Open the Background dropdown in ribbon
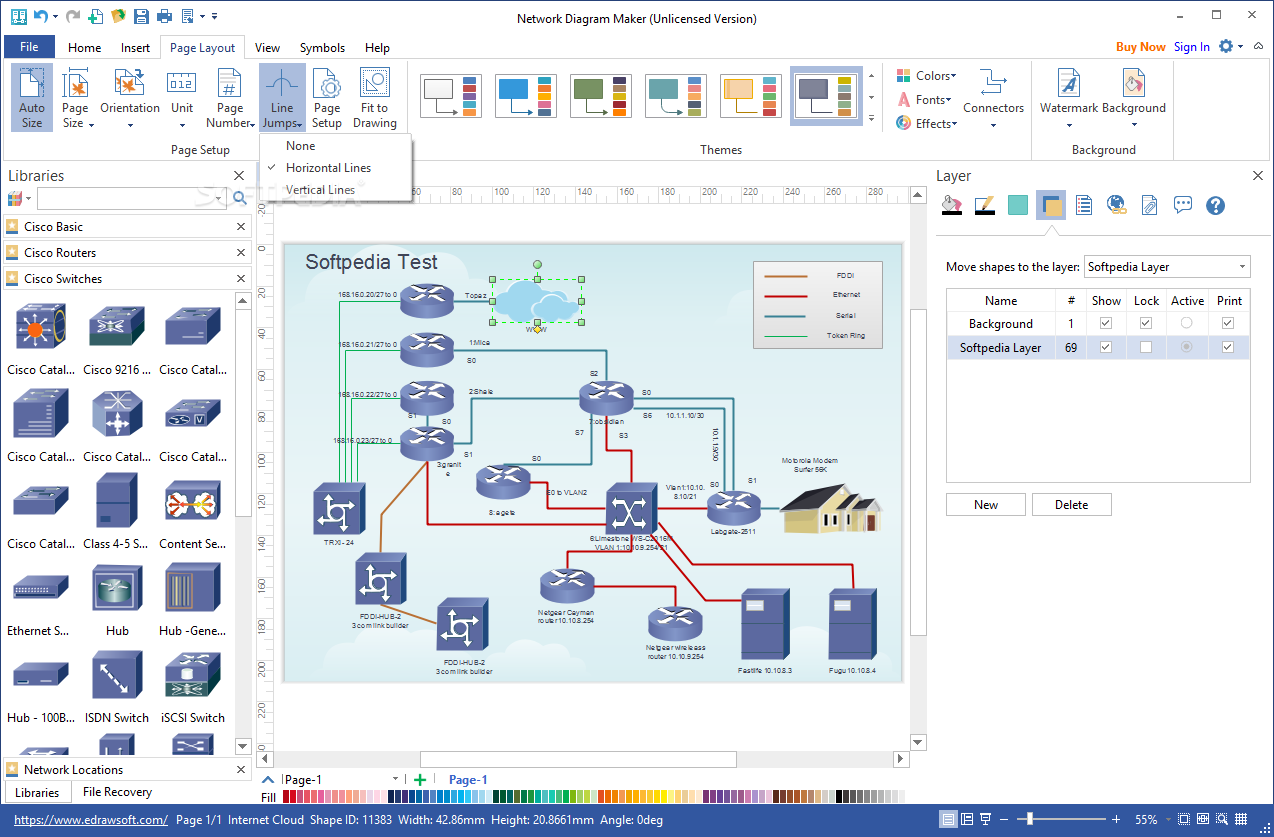Viewport: 1274px width, 837px height. [1134, 98]
